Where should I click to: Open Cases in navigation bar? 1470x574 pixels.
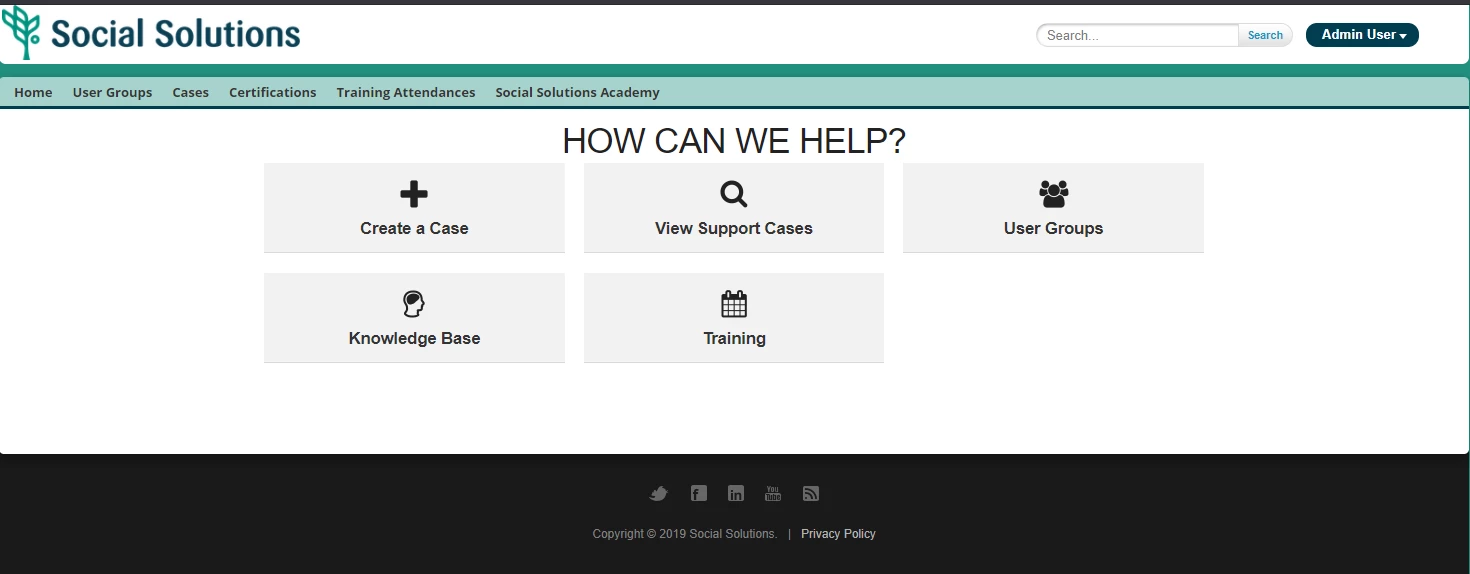pos(190,92)
